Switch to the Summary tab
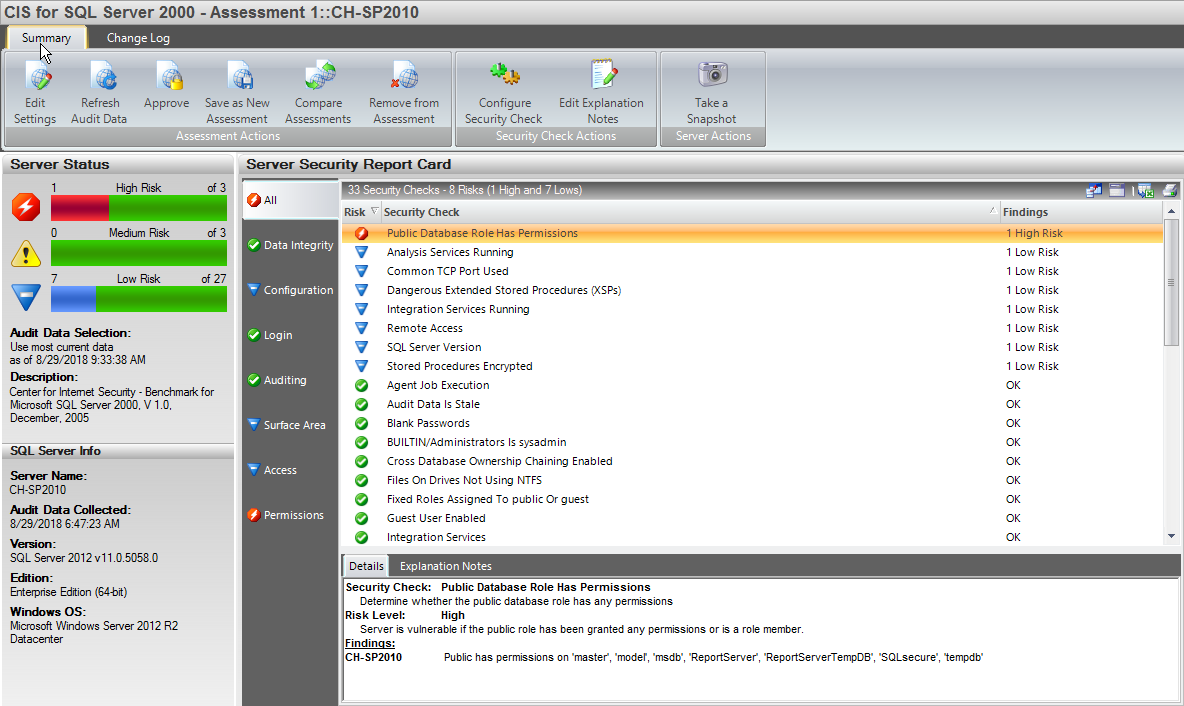Viewport: 1184px width, 706px height. pos(46,38)
